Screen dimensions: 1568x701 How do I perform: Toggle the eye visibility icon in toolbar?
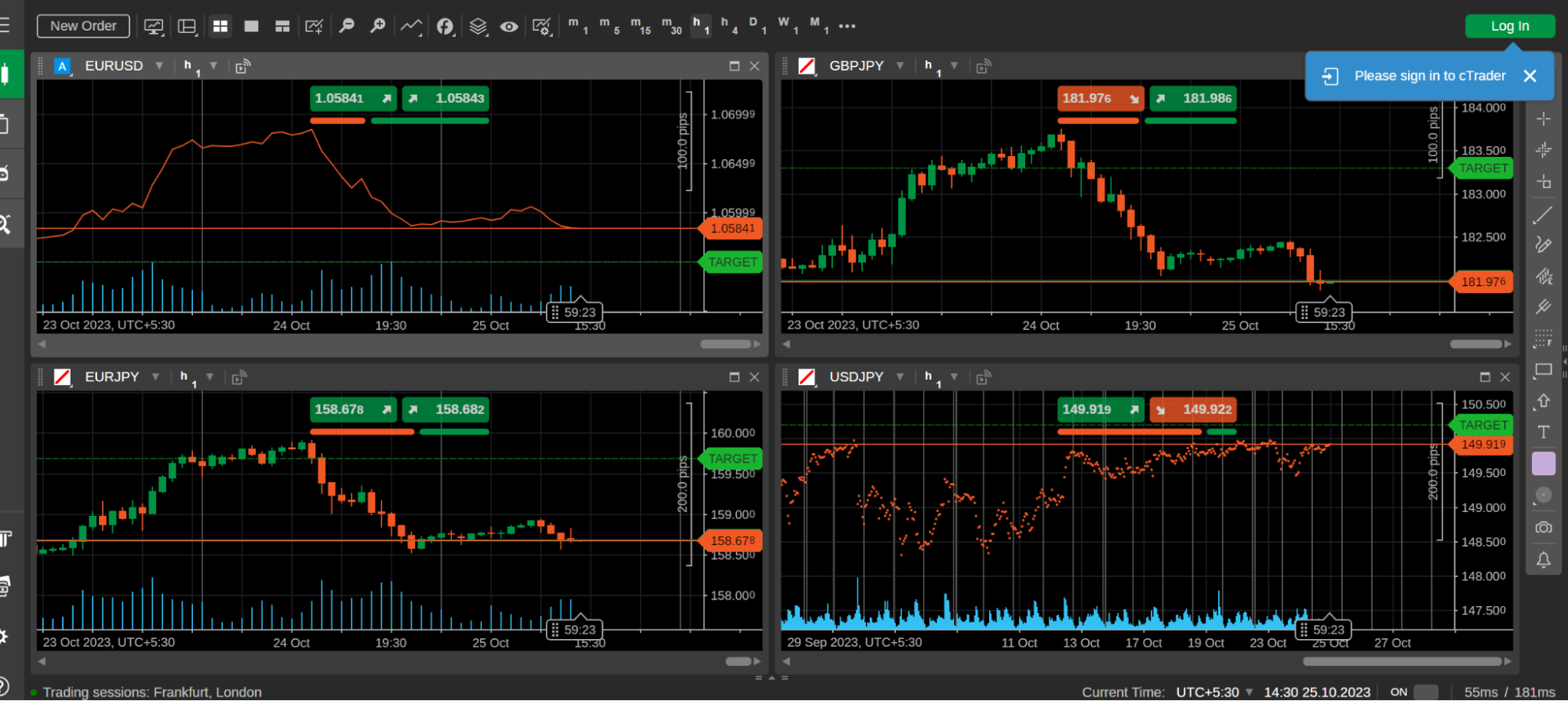[x=509, y=27]
